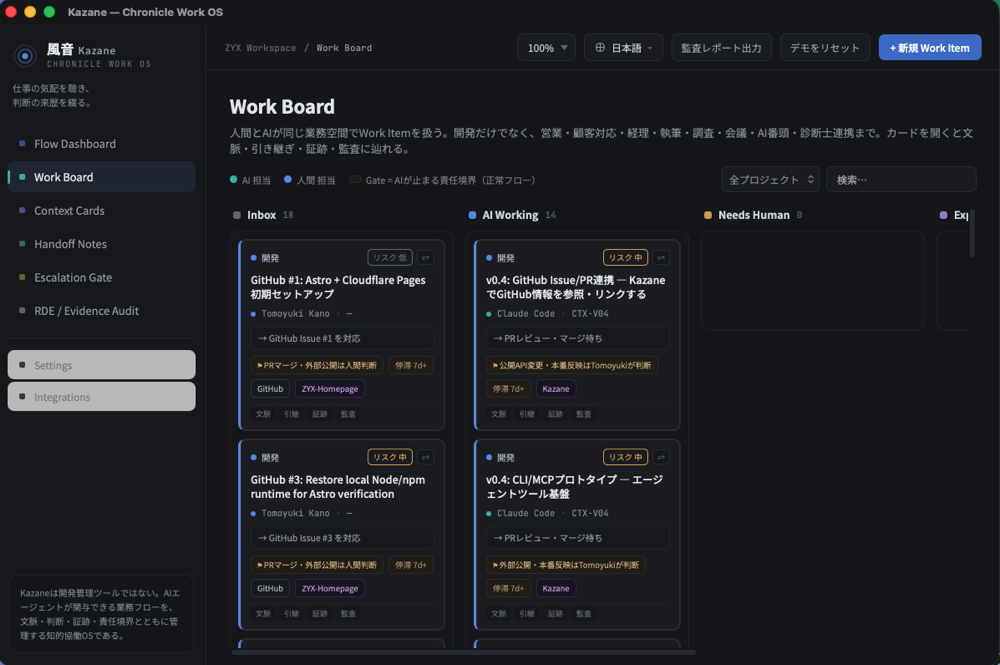Open 監査 chip on GitHub #3 card

pyautogui.click(x=348, y=613)
